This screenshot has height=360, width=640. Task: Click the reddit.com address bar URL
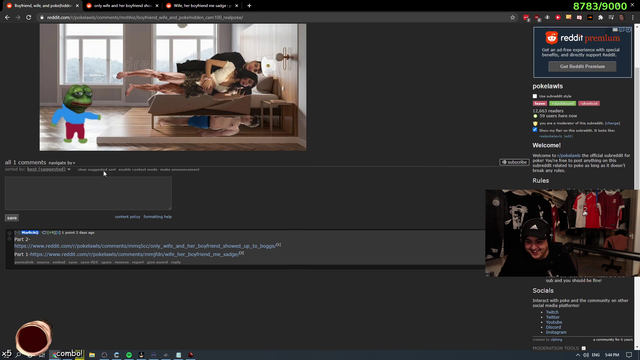(145, 18)
